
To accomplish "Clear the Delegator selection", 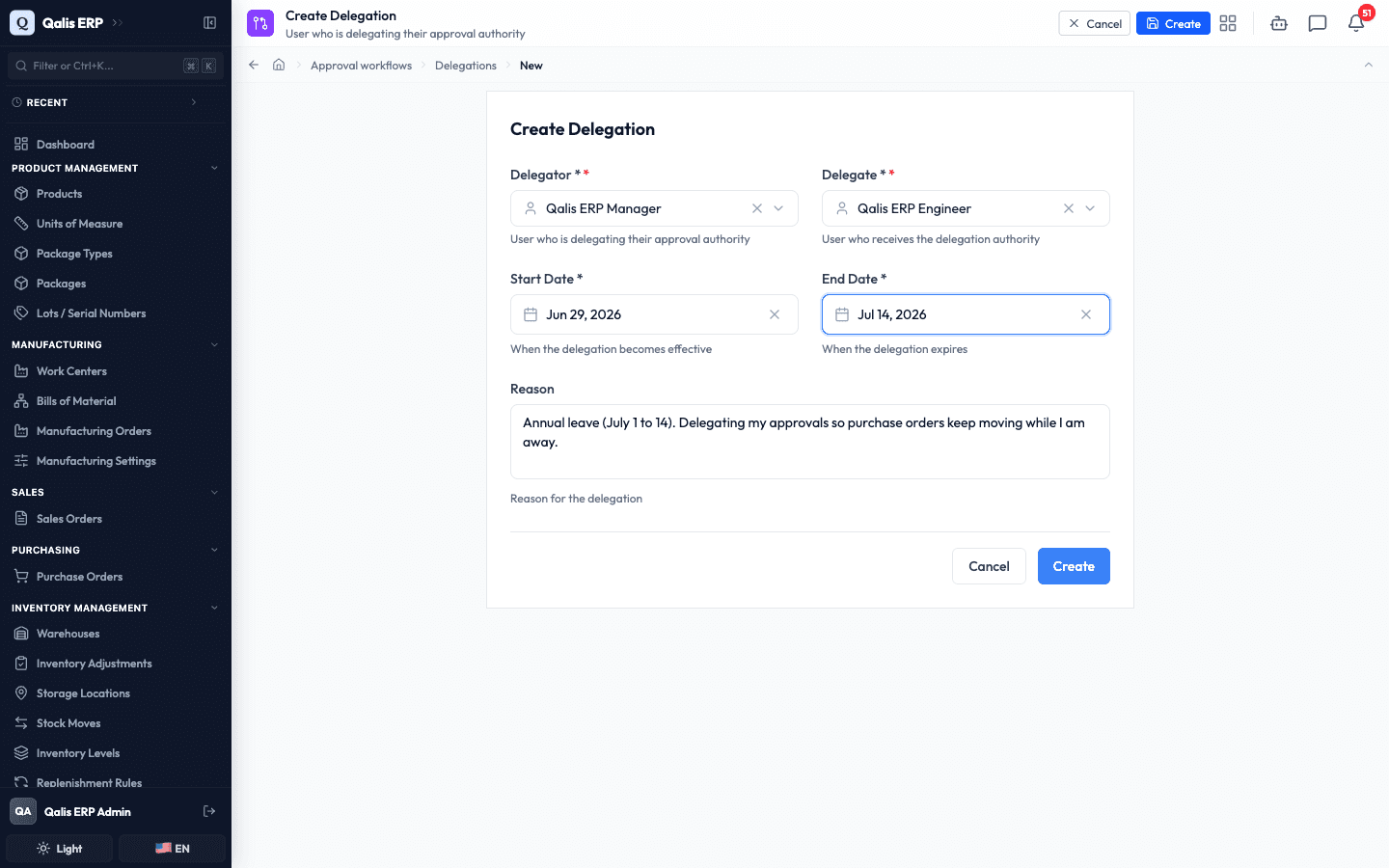I will [757, 208].
